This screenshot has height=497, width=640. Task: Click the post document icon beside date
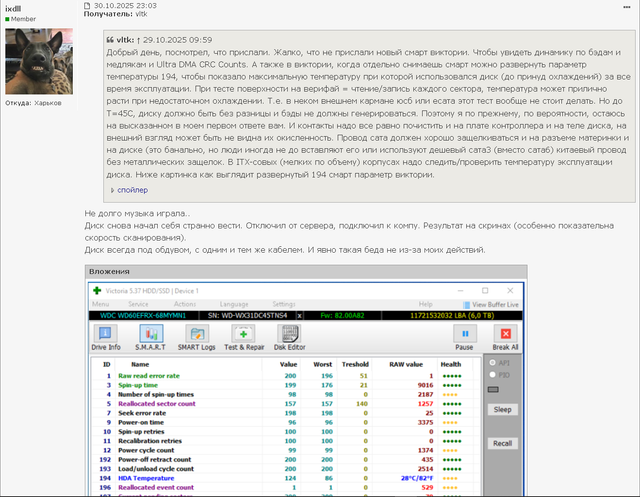[x=87, y=6]
